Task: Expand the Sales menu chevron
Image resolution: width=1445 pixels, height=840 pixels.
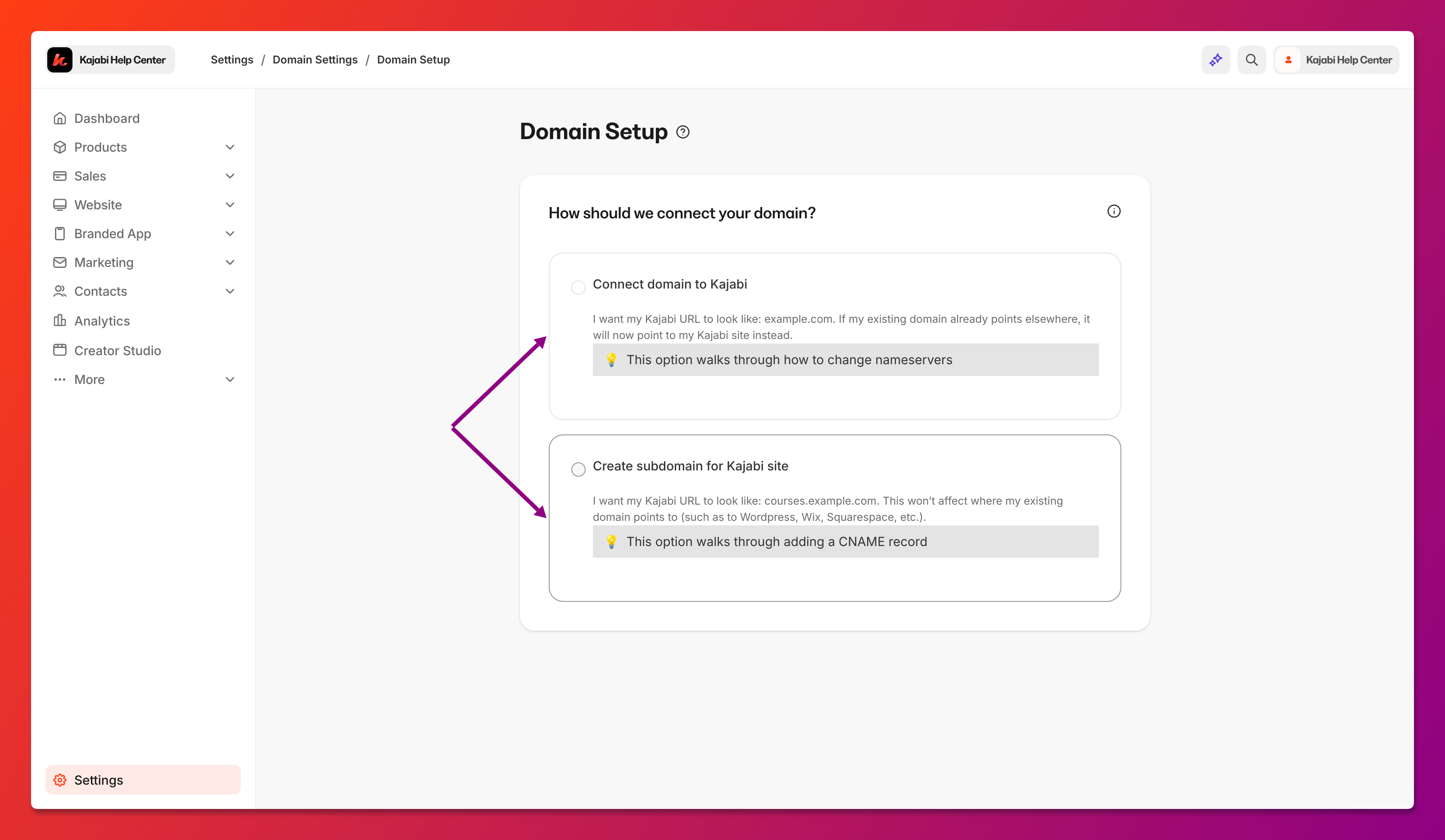Action: pyautogui.click(x=230, y=176)
